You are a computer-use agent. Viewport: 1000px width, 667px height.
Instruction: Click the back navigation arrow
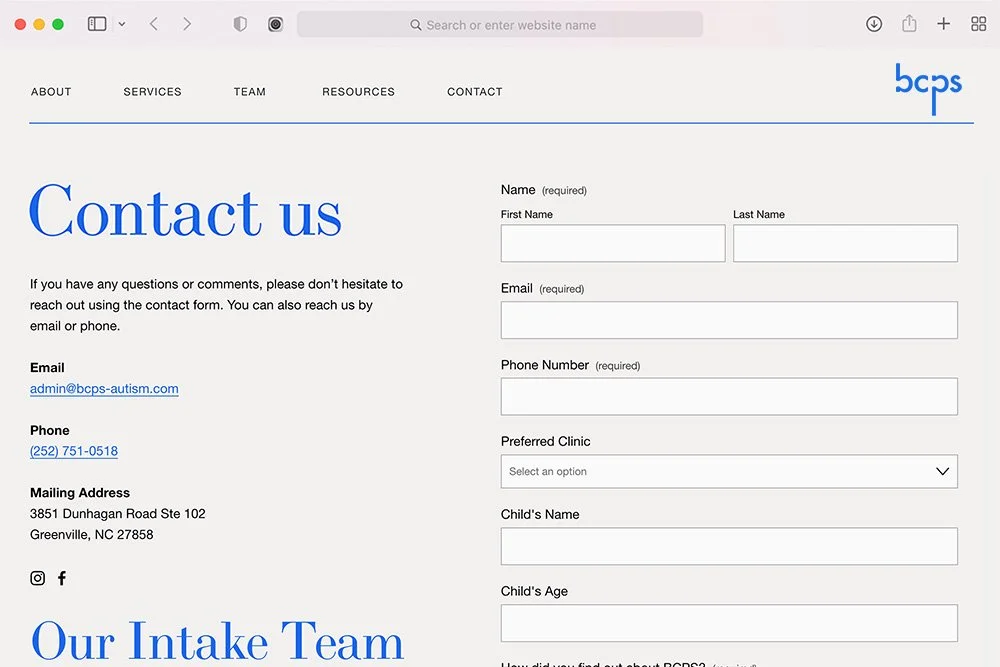pyautogui.click(x=153, y=23)
